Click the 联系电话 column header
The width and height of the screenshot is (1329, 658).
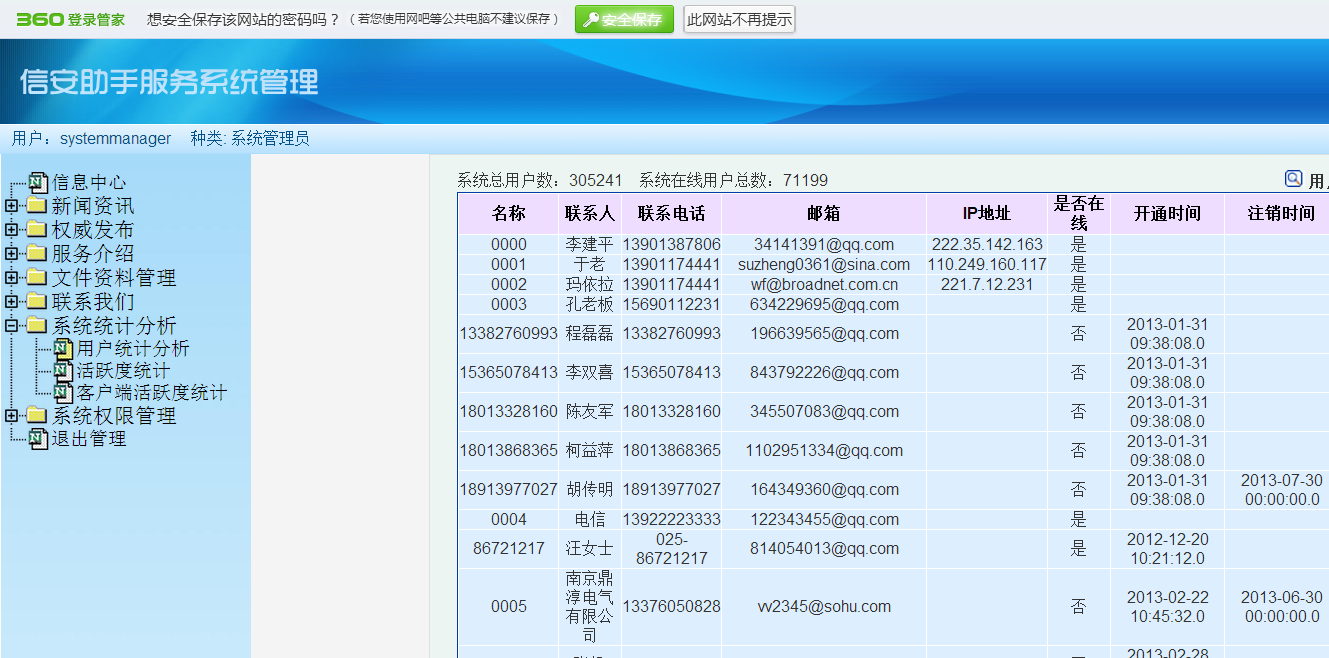coord(672,214)
